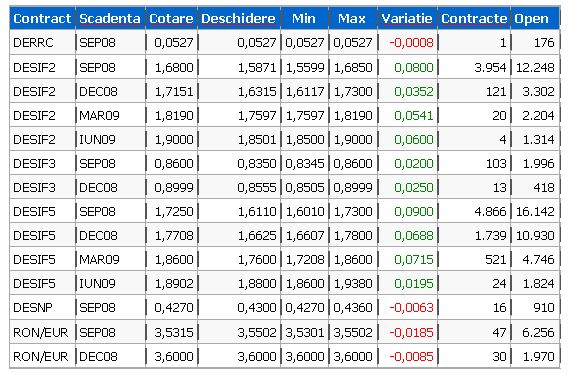Click DESIF3 in the DEC08 row
Viewport: 569px width, 373px height.
34,188
